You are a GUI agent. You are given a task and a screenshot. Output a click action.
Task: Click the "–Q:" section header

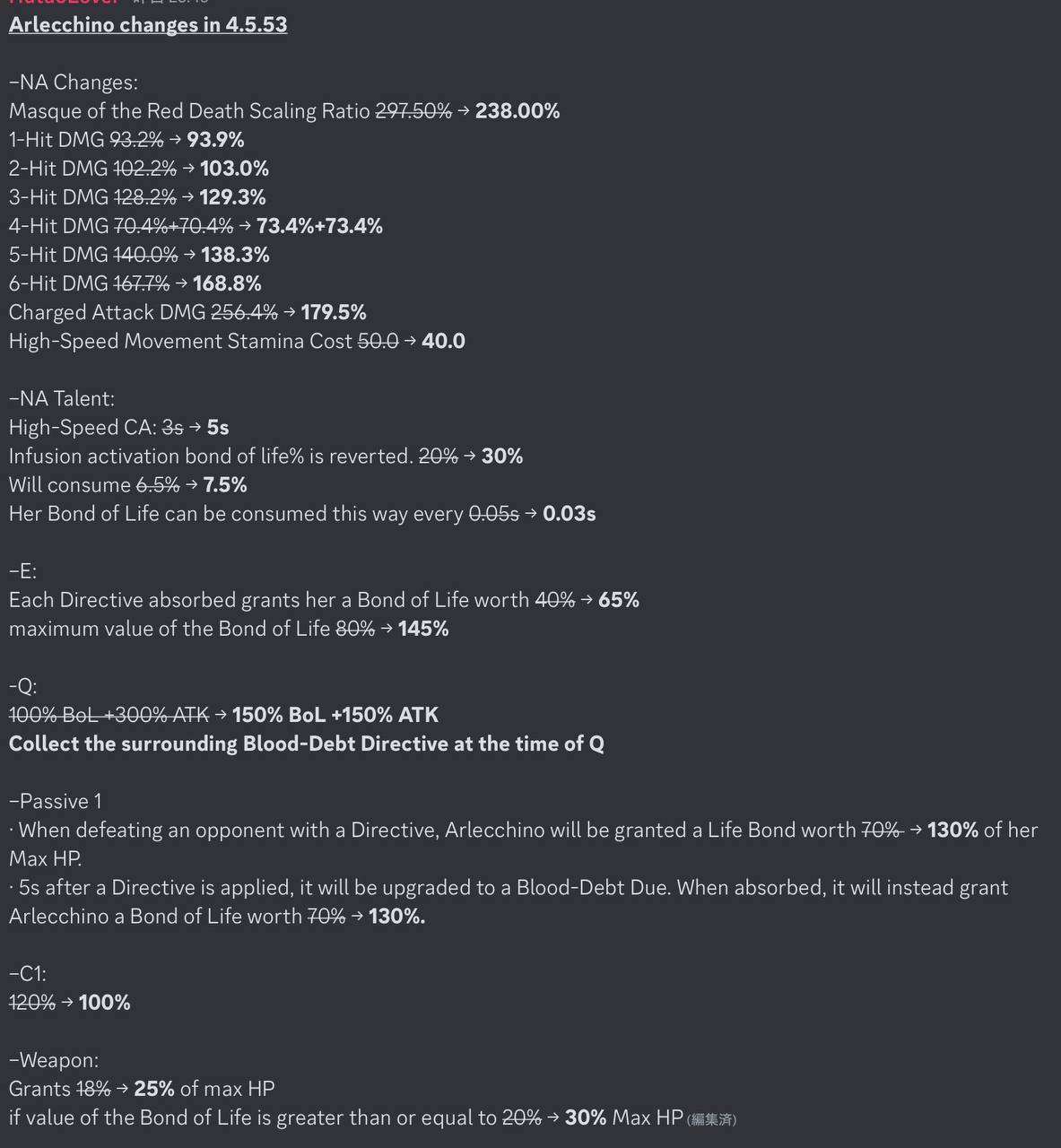pos(23,686)
